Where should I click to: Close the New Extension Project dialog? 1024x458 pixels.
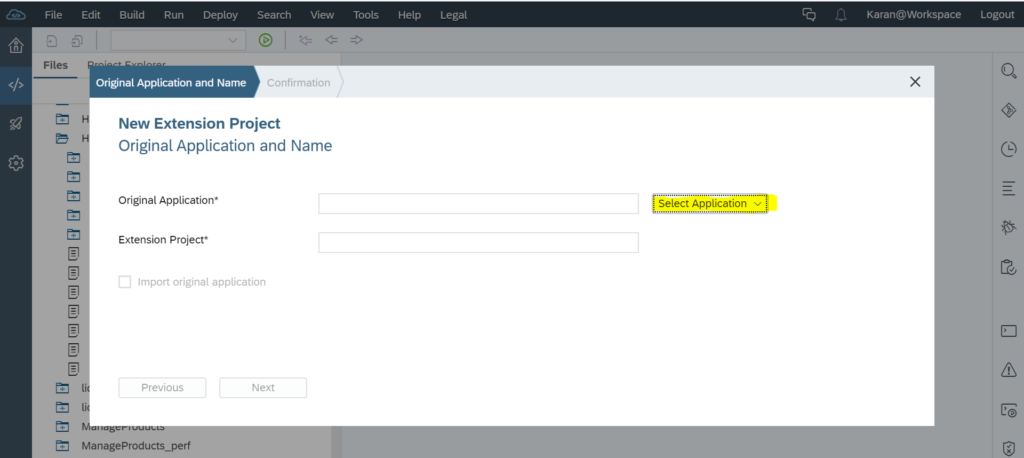point(915,82)
